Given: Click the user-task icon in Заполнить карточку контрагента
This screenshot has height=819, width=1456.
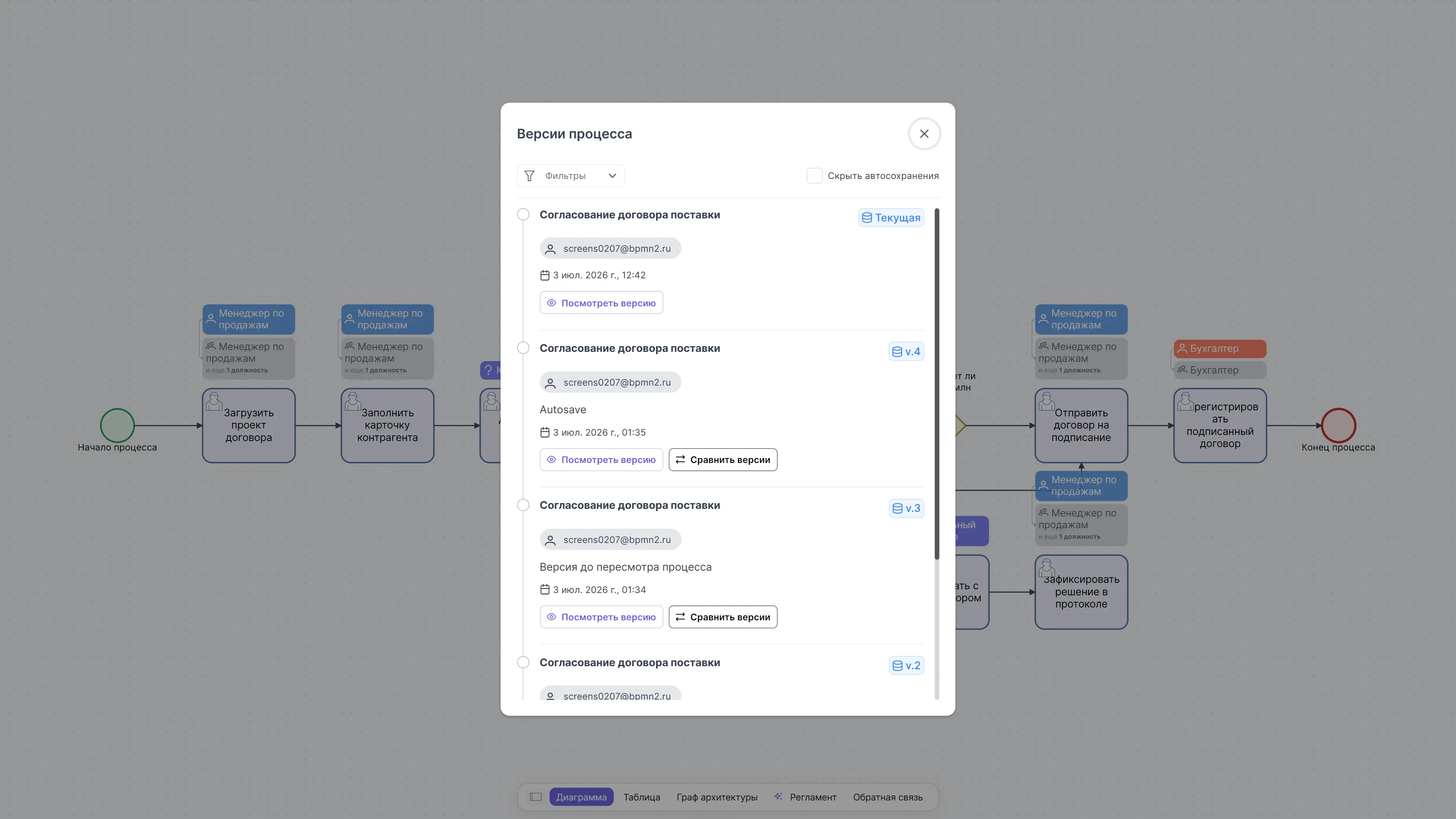Looking at the screenshot, I should 353,401.
